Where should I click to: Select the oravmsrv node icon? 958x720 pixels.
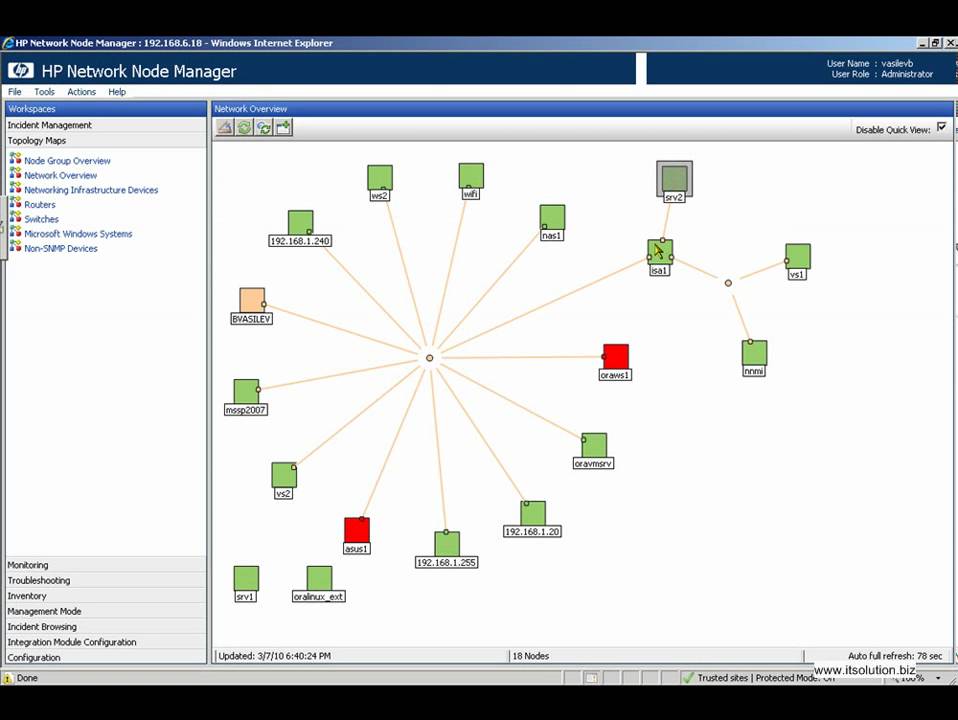tap(594, 445)
